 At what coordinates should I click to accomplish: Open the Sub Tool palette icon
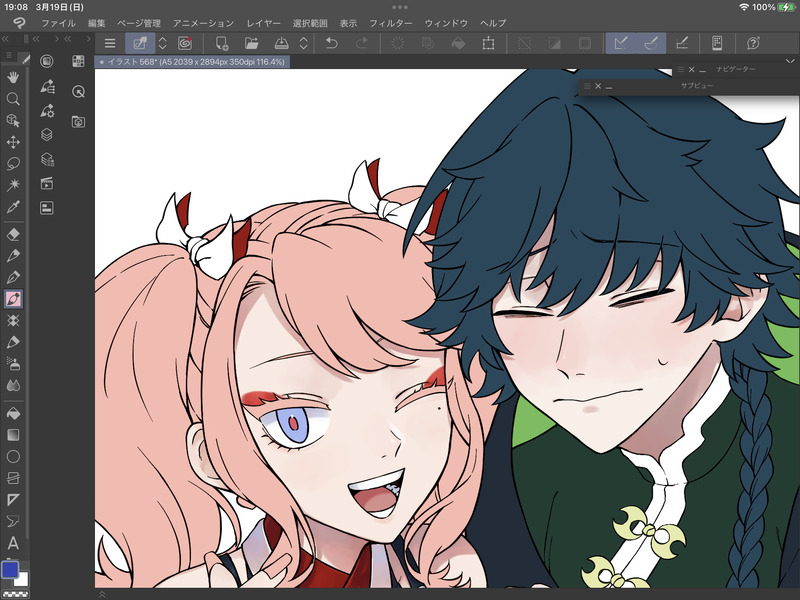(47, 86)
